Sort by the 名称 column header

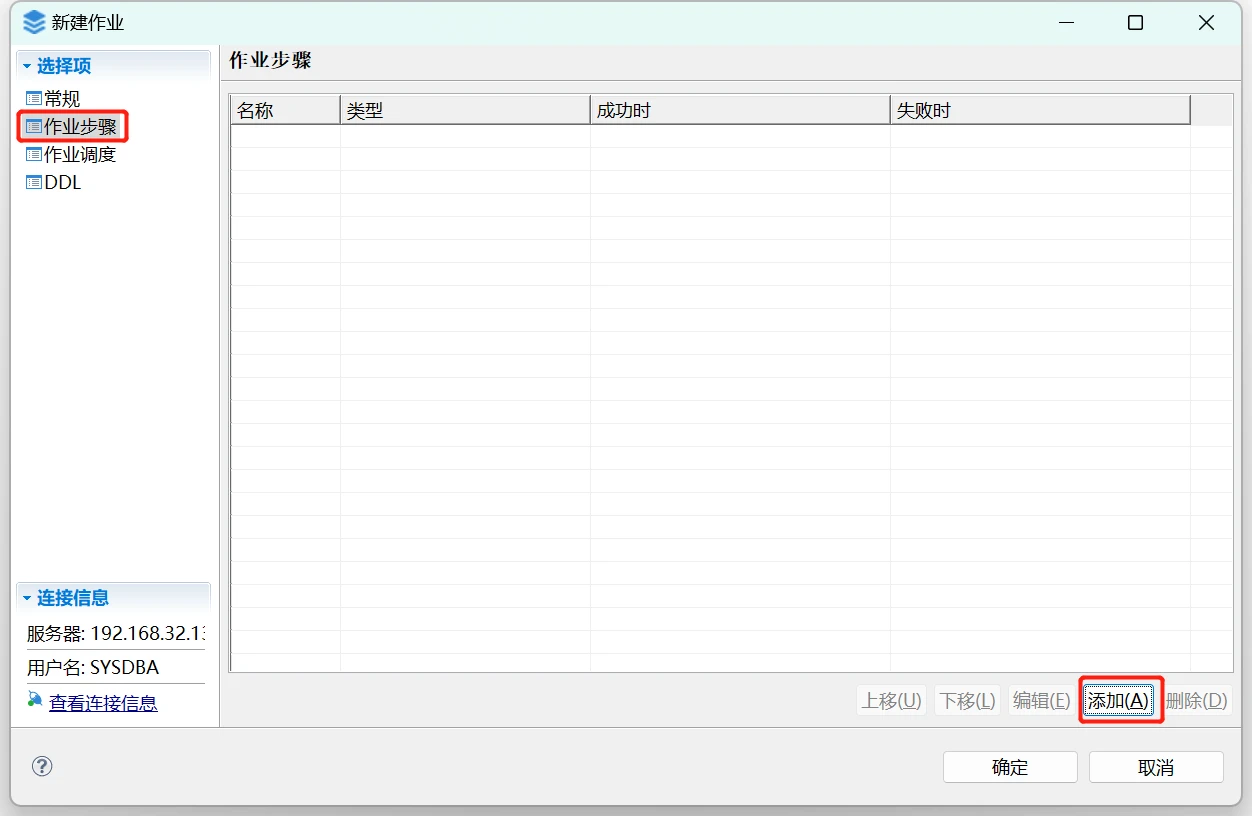point(284,110)
